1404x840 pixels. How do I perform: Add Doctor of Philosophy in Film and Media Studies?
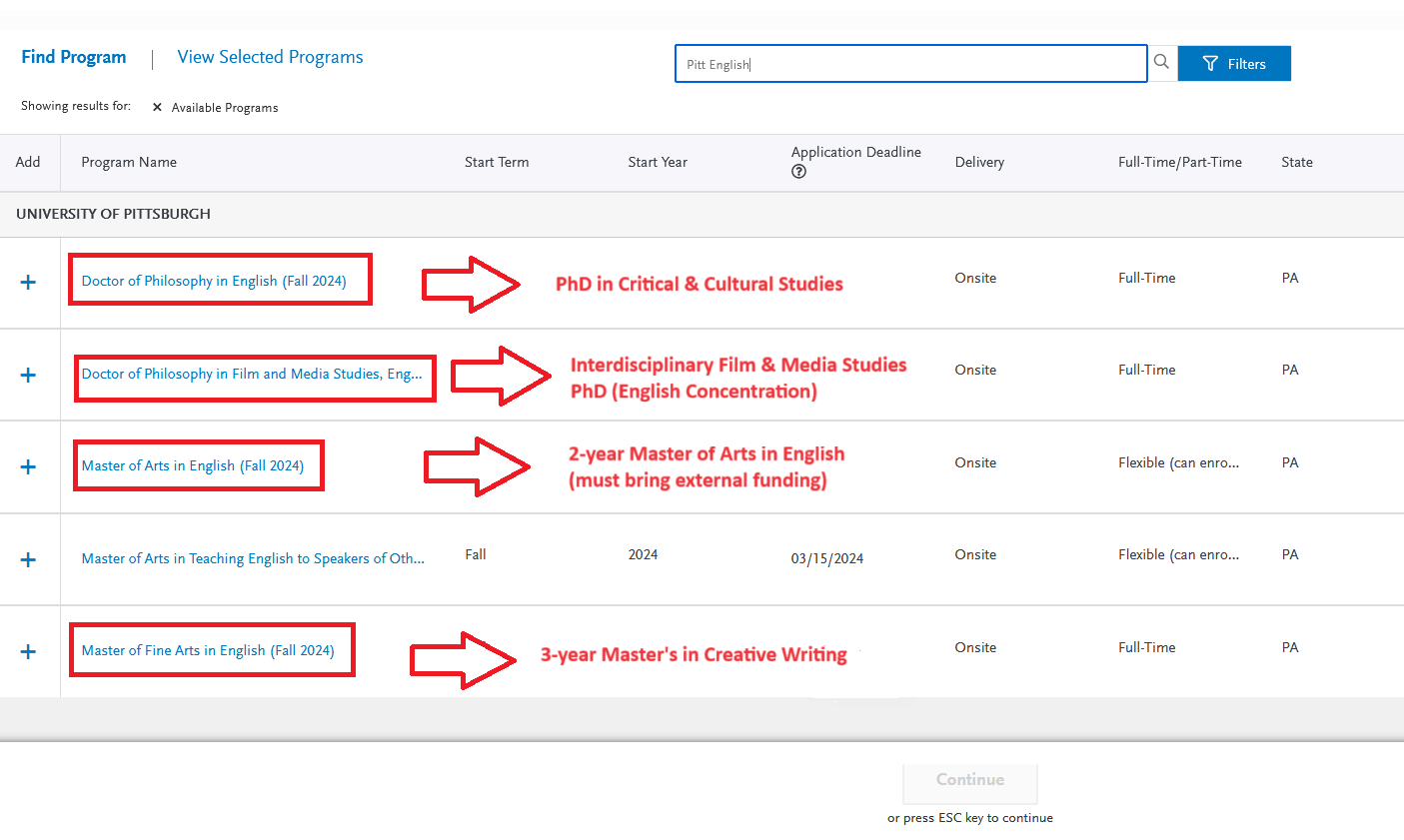[x=28, y=375]
